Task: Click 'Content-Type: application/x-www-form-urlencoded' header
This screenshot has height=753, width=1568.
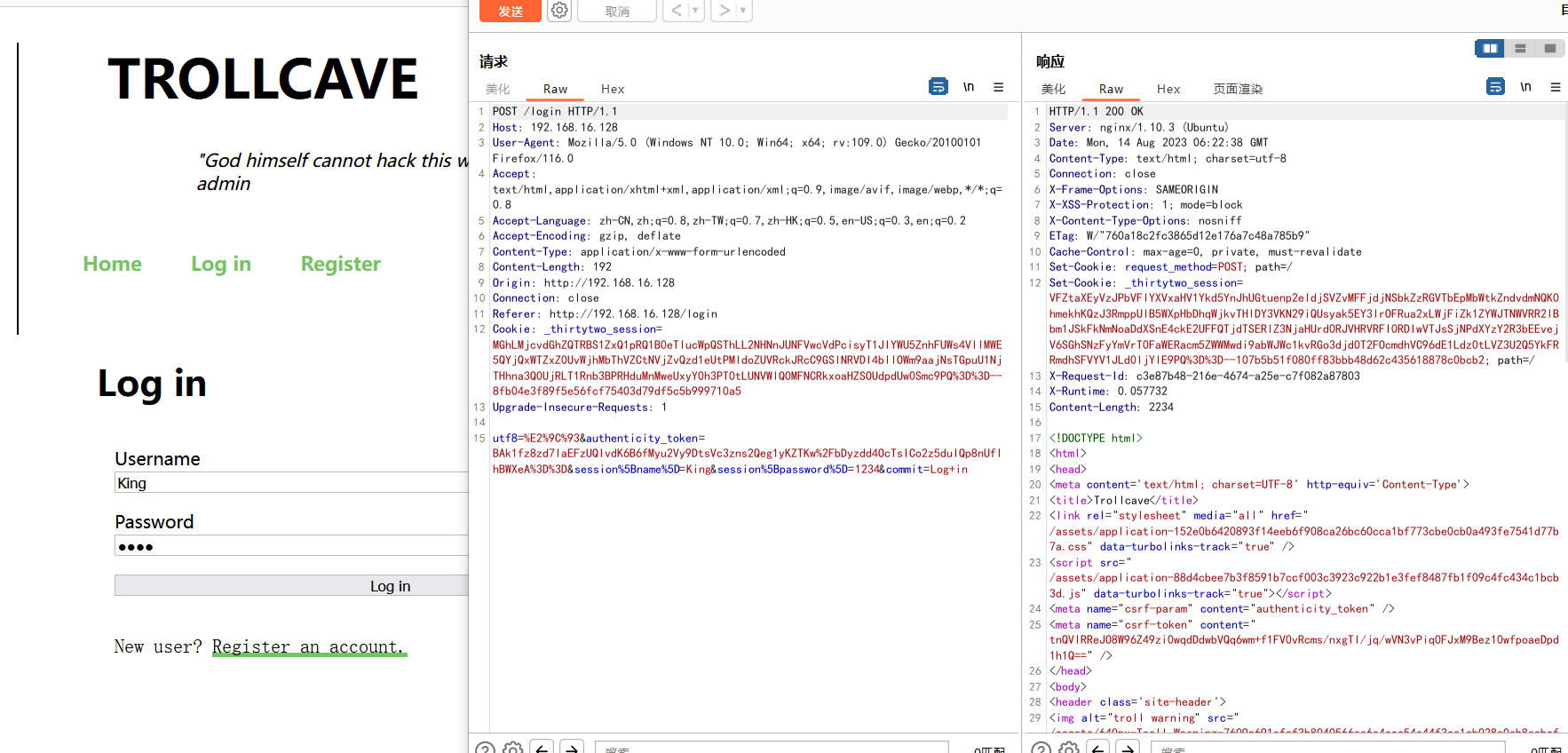Action: (x=639, y=252)
